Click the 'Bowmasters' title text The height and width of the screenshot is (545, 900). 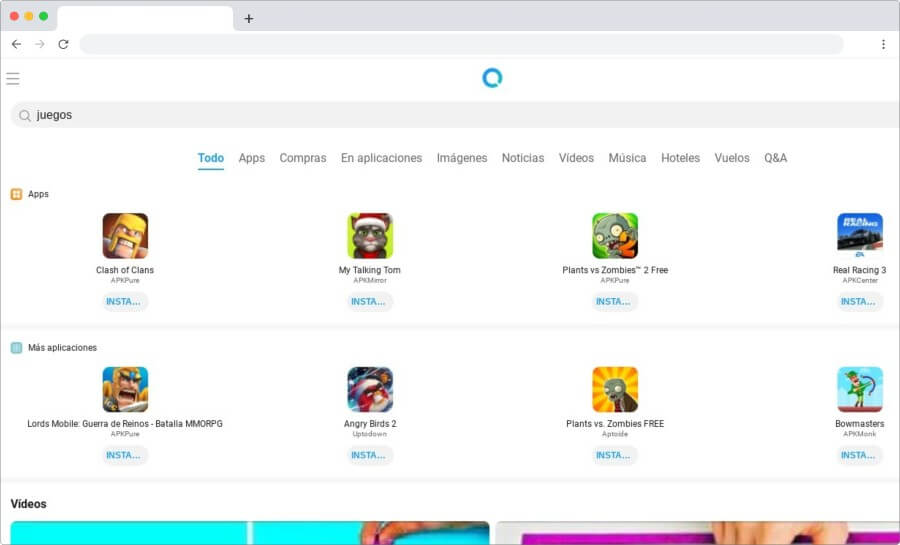859,424
